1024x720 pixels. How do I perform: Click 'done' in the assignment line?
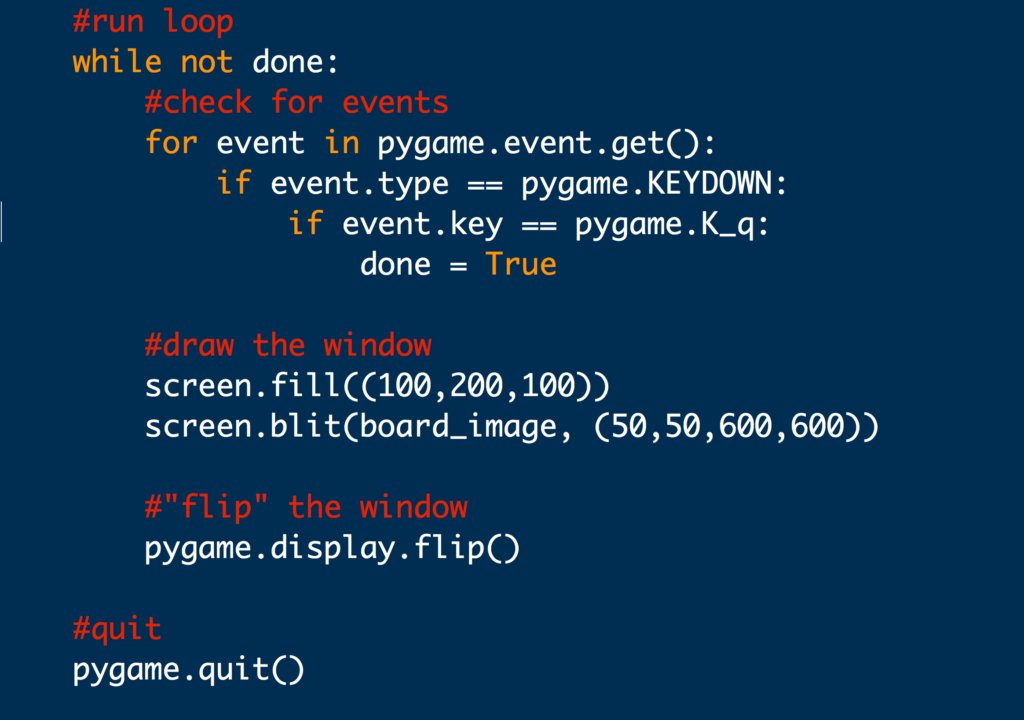click(396, 265)
